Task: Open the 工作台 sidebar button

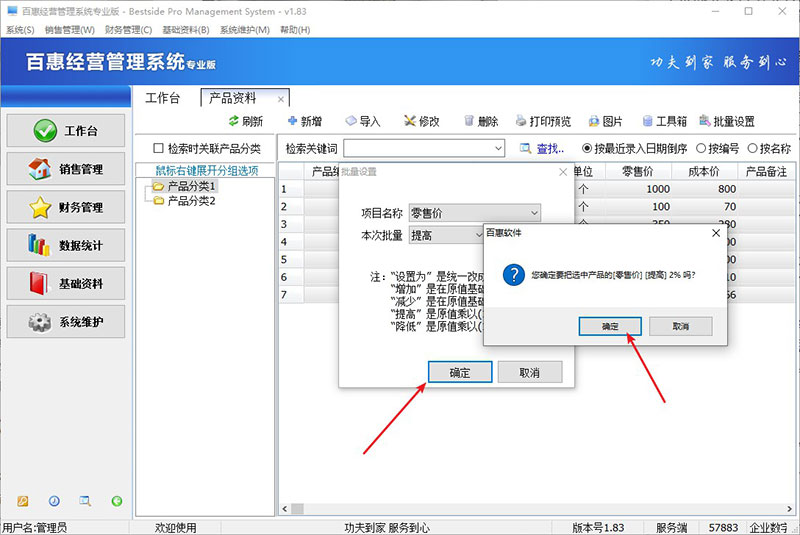Action: 66,131
